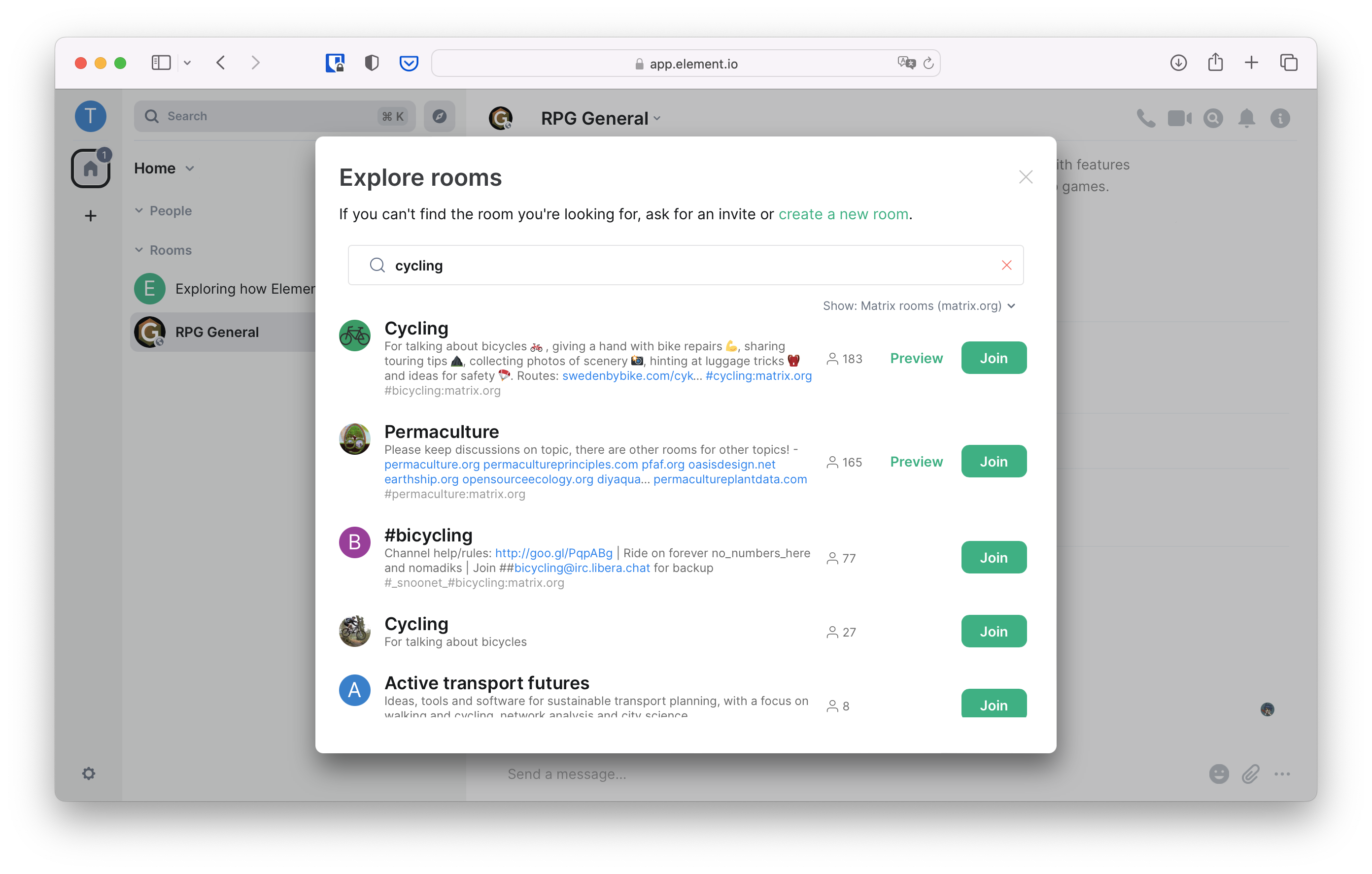The height and width of the screenshot is (874, 1372).
Task: Open the emoji picker
Action: (1219, 773)
